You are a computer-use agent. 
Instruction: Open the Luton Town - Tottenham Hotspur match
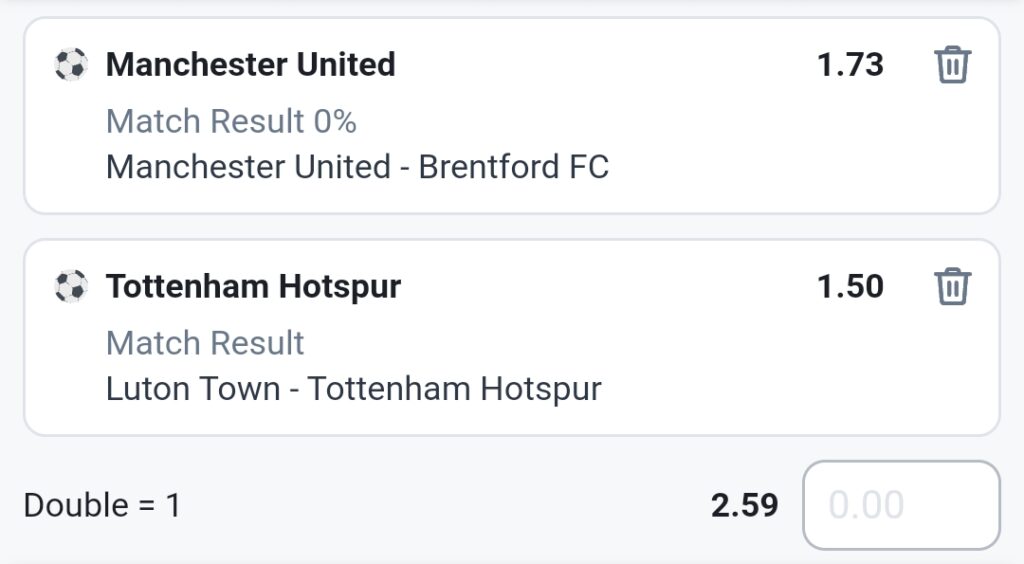pyautogui.click(x=353, y=389)
